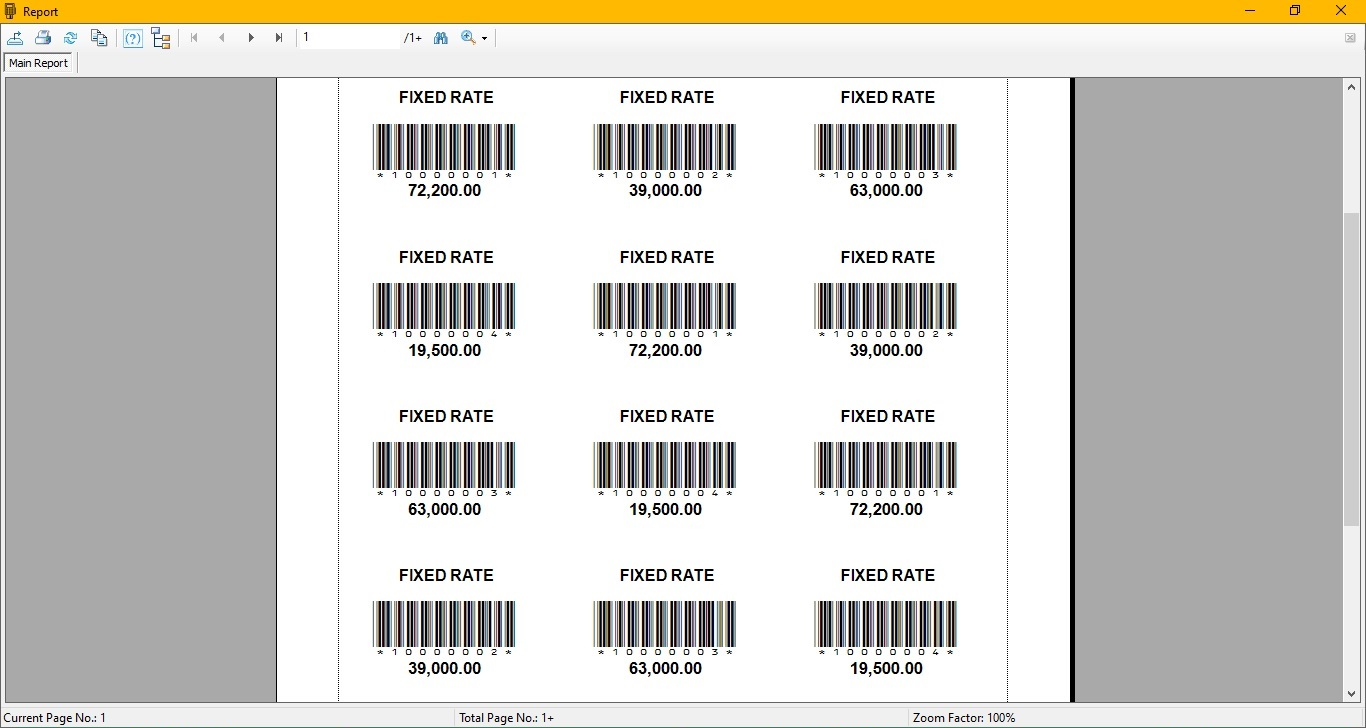Screen dimensions: 1366x728
Task: Select the 72,200.00 price in the third row
Action: click(x=887, y=510)
